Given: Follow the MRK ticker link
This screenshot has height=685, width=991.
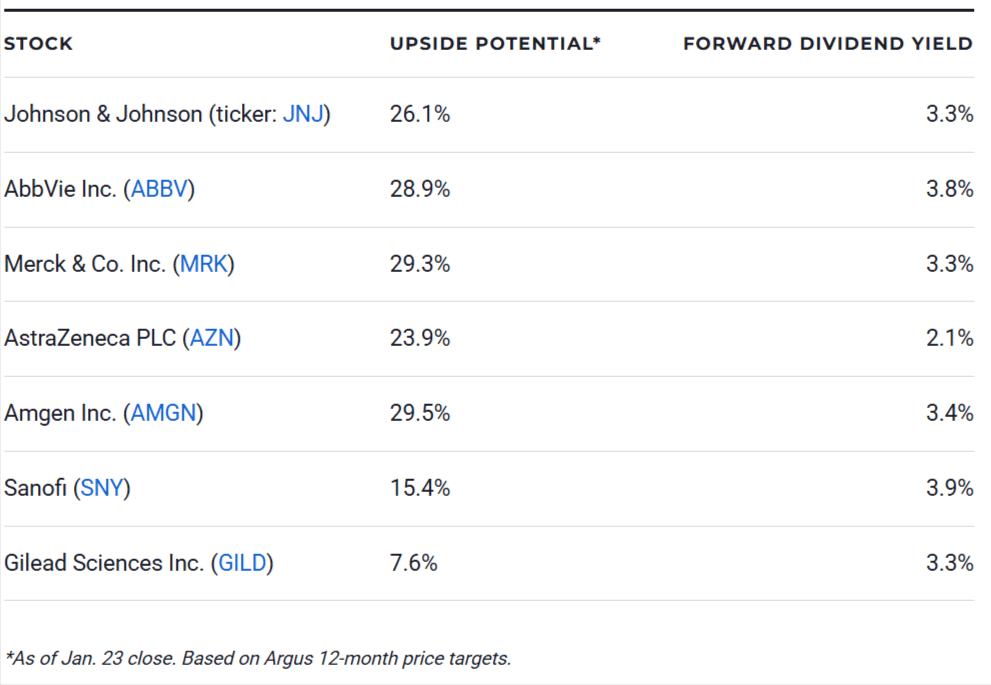Looking at the screenshot, I should 203,264.
